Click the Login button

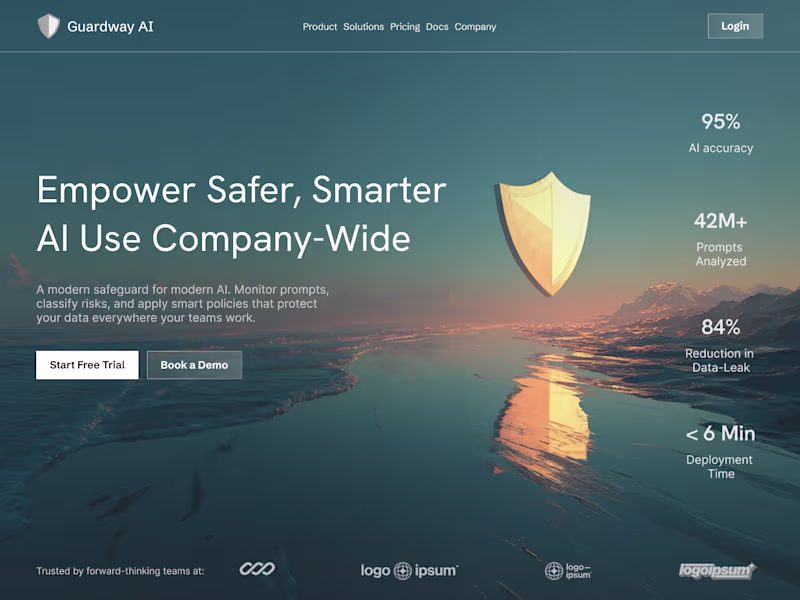pos(735,26)
